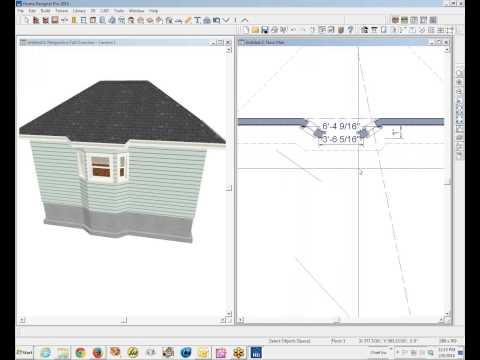Screen dimensions: 480x360
Task: Click the Save disk icon
Action: pos(265,30)
